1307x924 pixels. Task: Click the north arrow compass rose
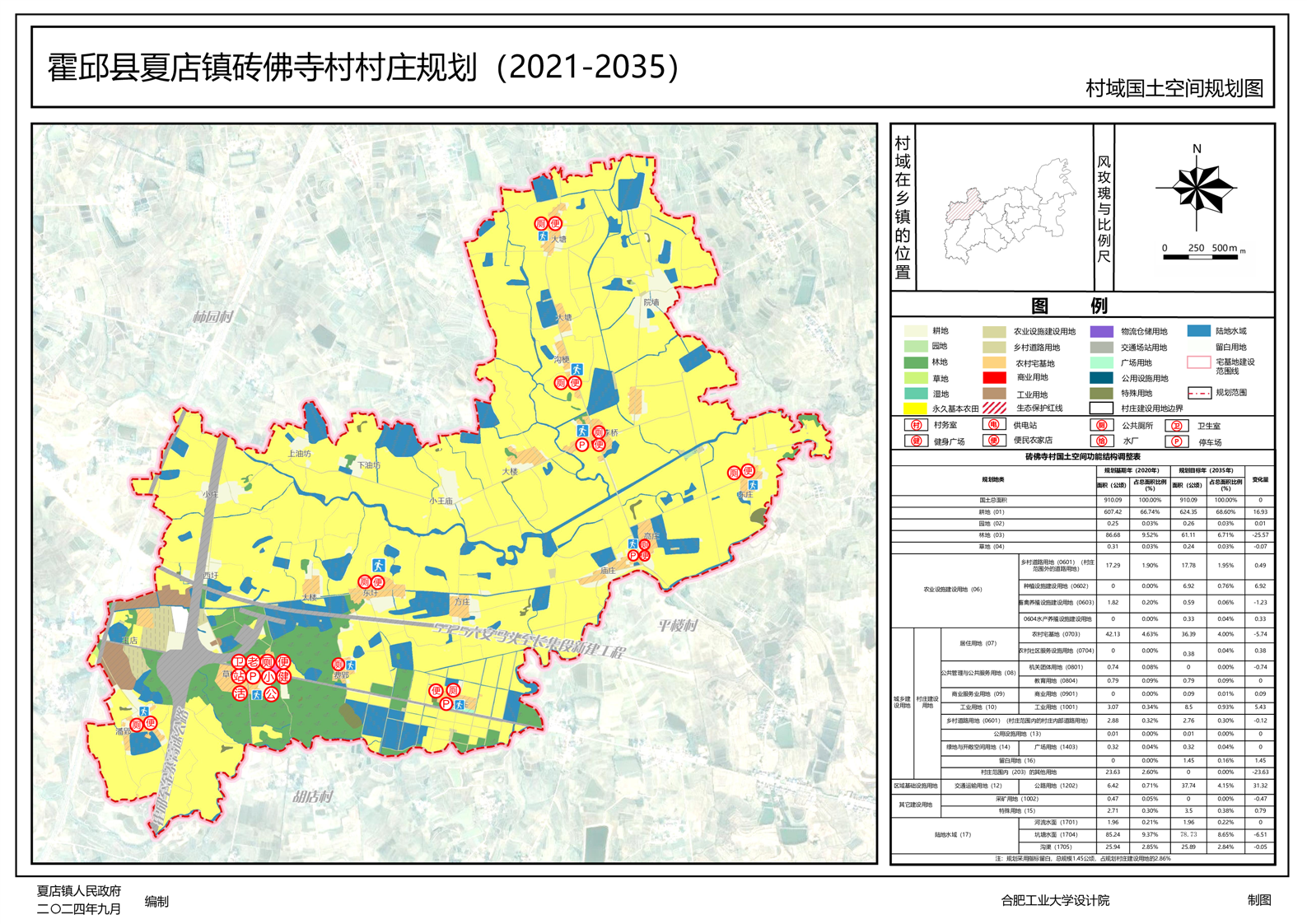tap(1197, 189)
